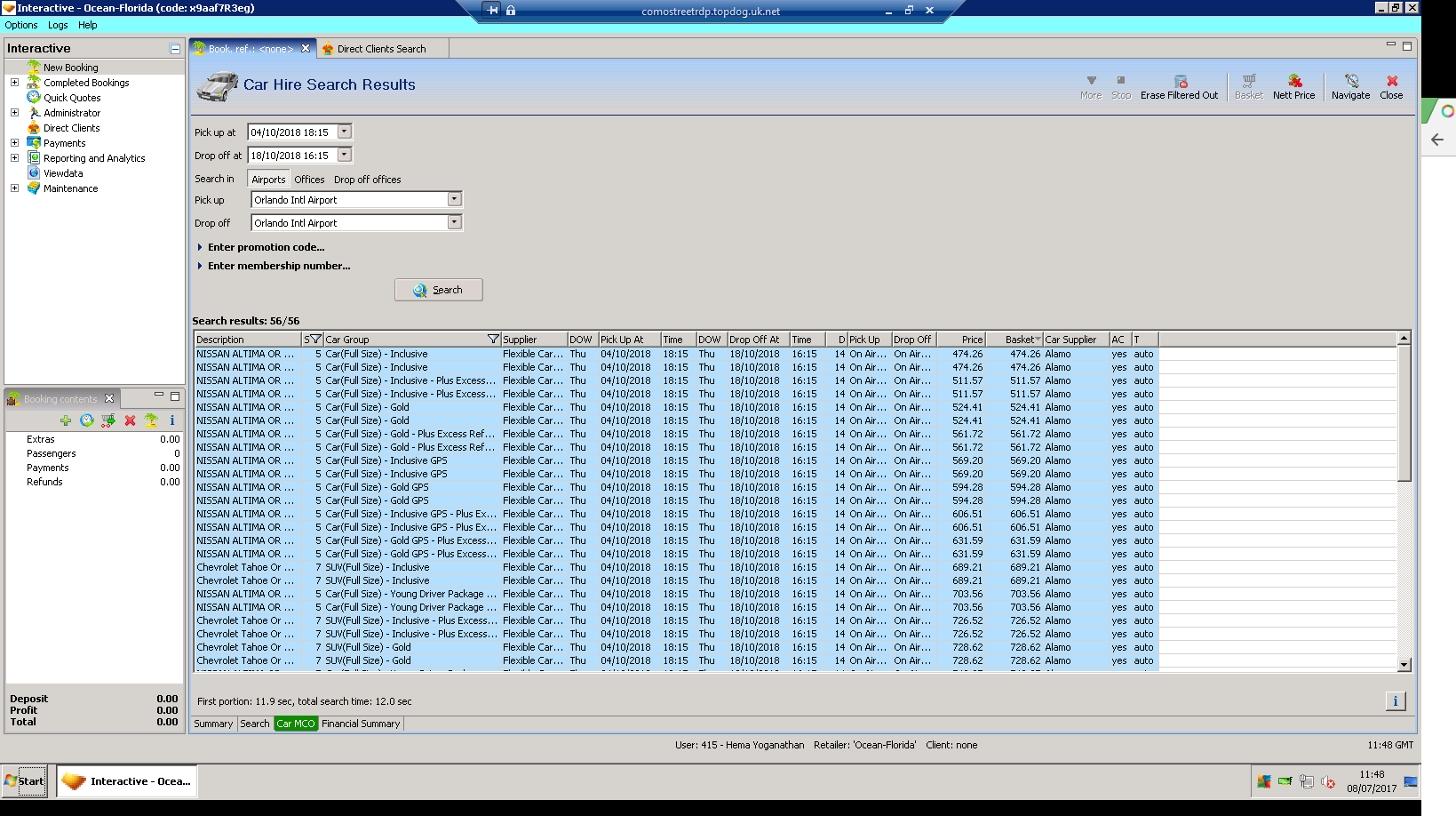Screen dimensions: 1456x816
Task: Click the cart with green arrow icon
Action: [108, 420]
